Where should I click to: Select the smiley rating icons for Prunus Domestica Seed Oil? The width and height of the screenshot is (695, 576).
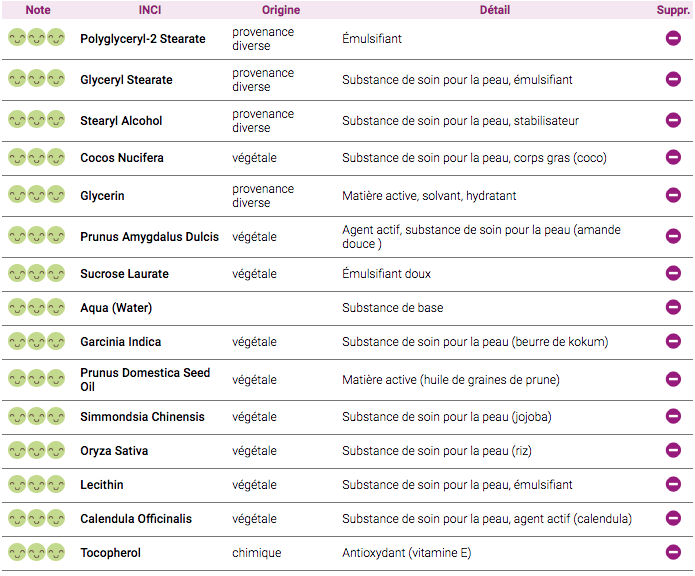(x=36, y=379)
